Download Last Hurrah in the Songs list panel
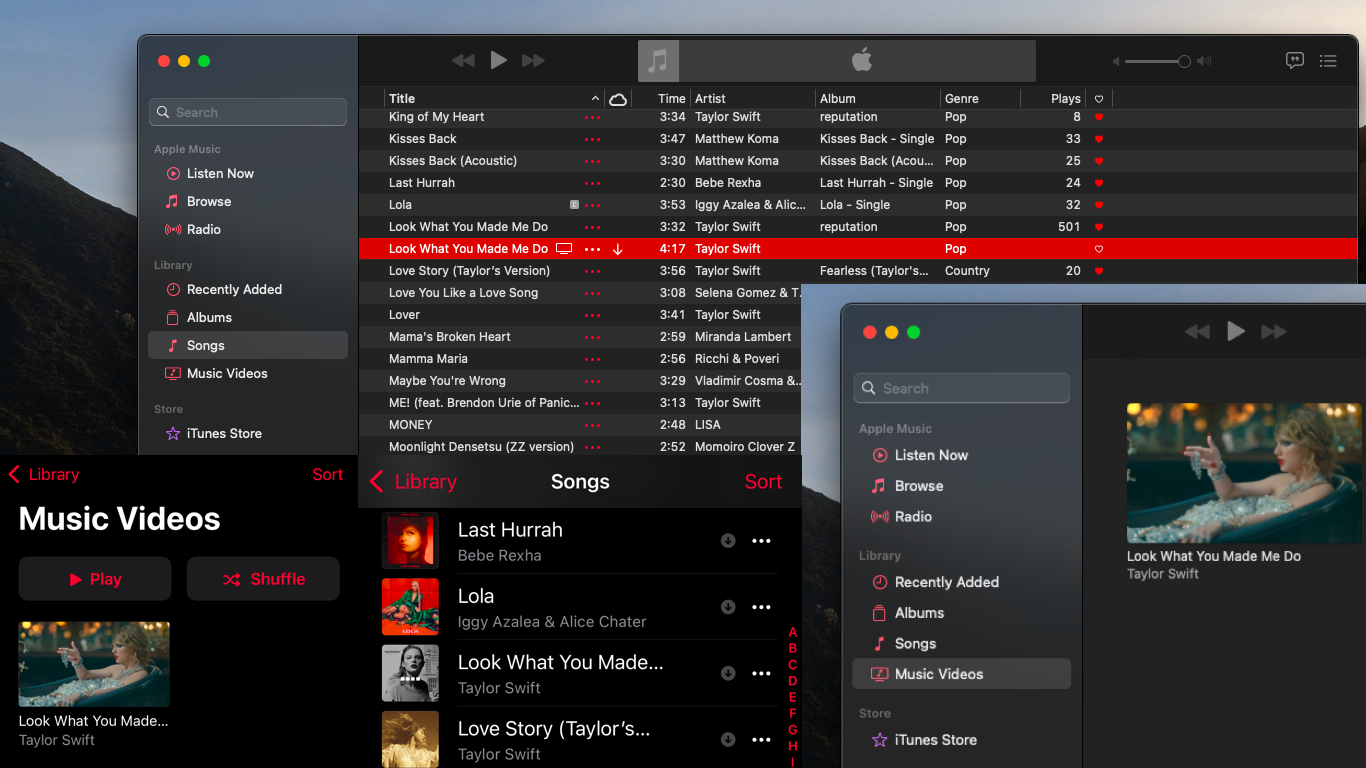 click(728, 541)
